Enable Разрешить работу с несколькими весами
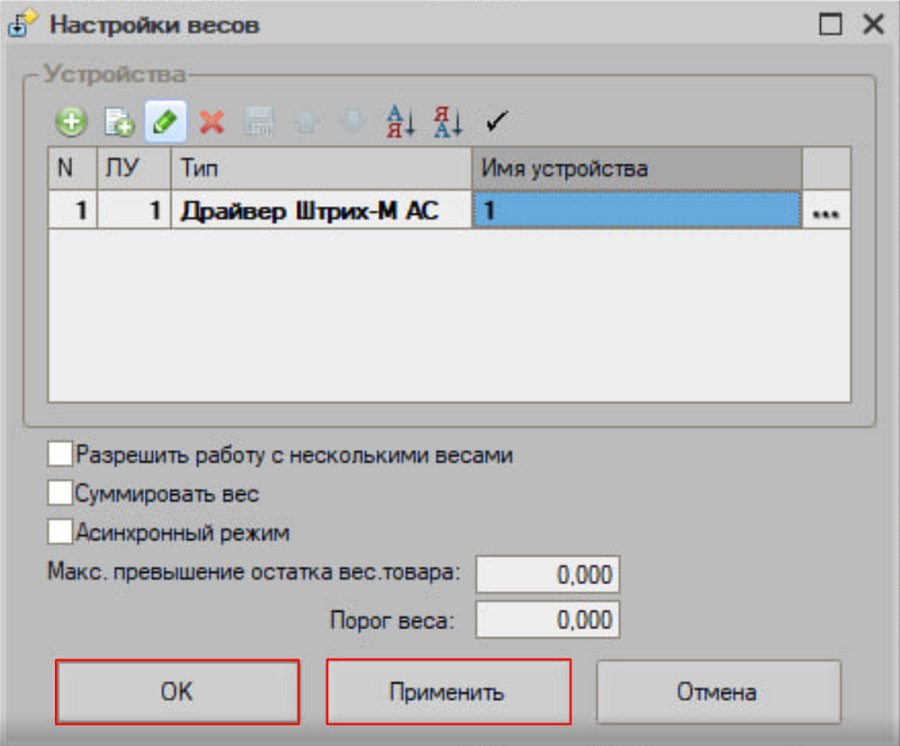 pyautogui.click(x=60, y=454)
